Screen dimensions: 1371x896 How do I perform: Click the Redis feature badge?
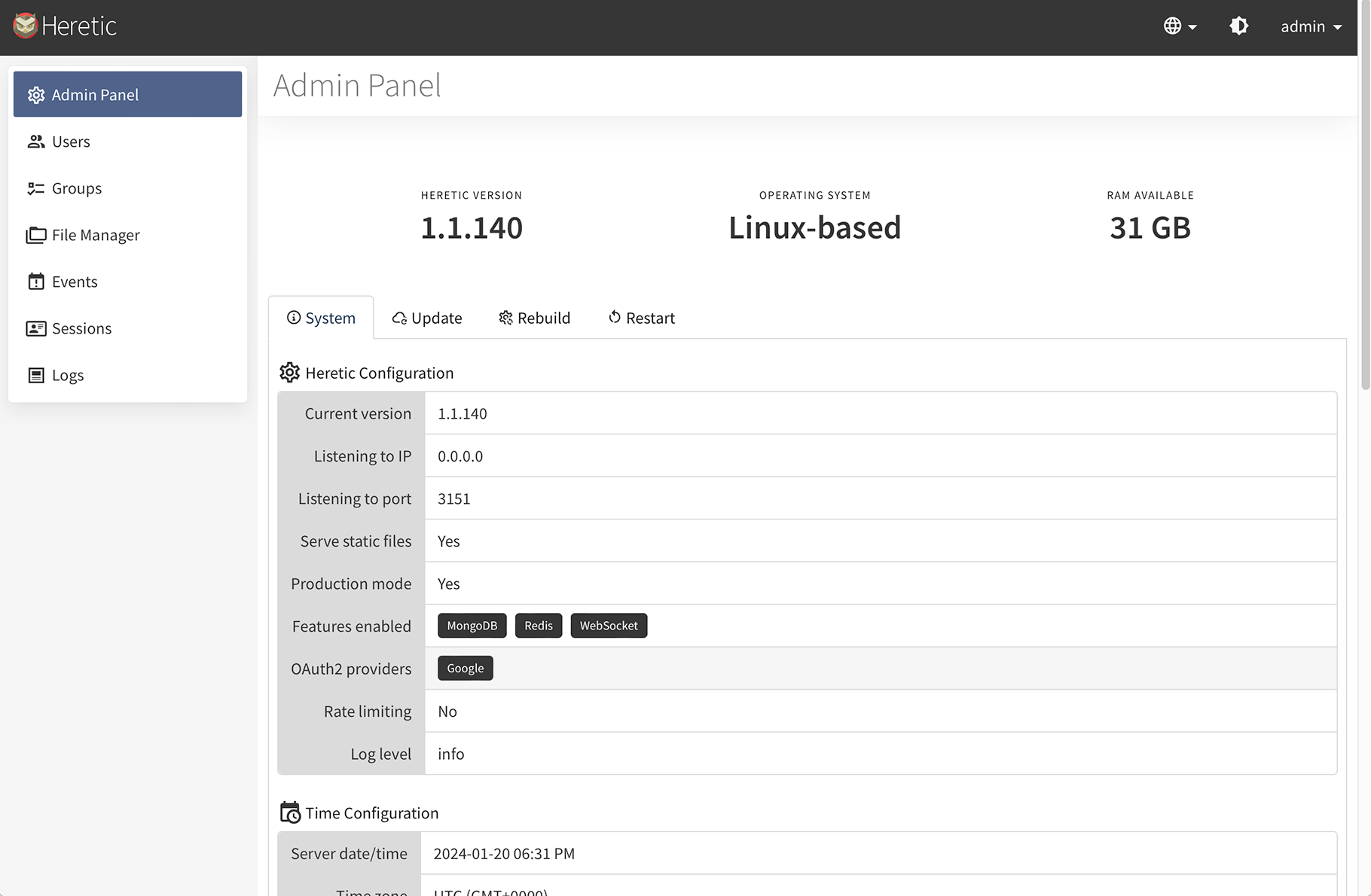pyautogui.click(x=539, y=626)
